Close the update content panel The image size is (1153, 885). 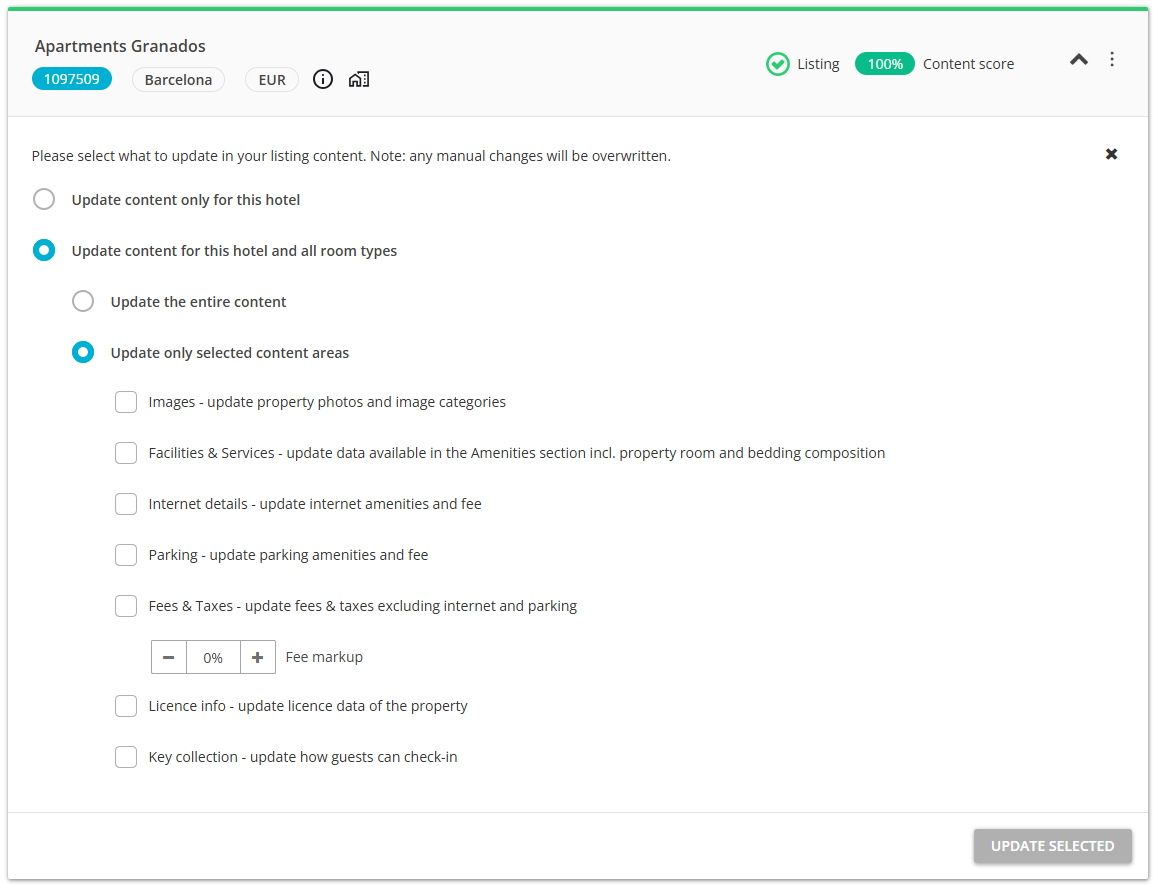pos(1111,154)
